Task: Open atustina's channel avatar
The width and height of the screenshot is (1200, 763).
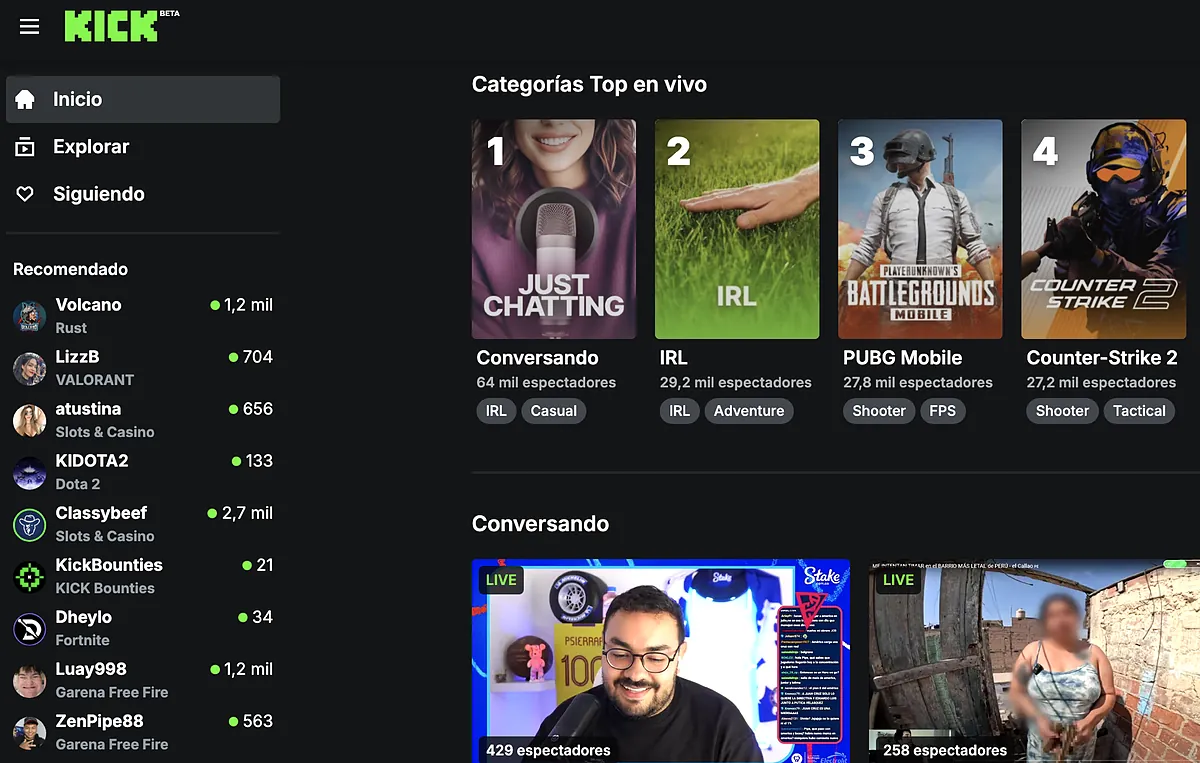Action: pos(30,420)
